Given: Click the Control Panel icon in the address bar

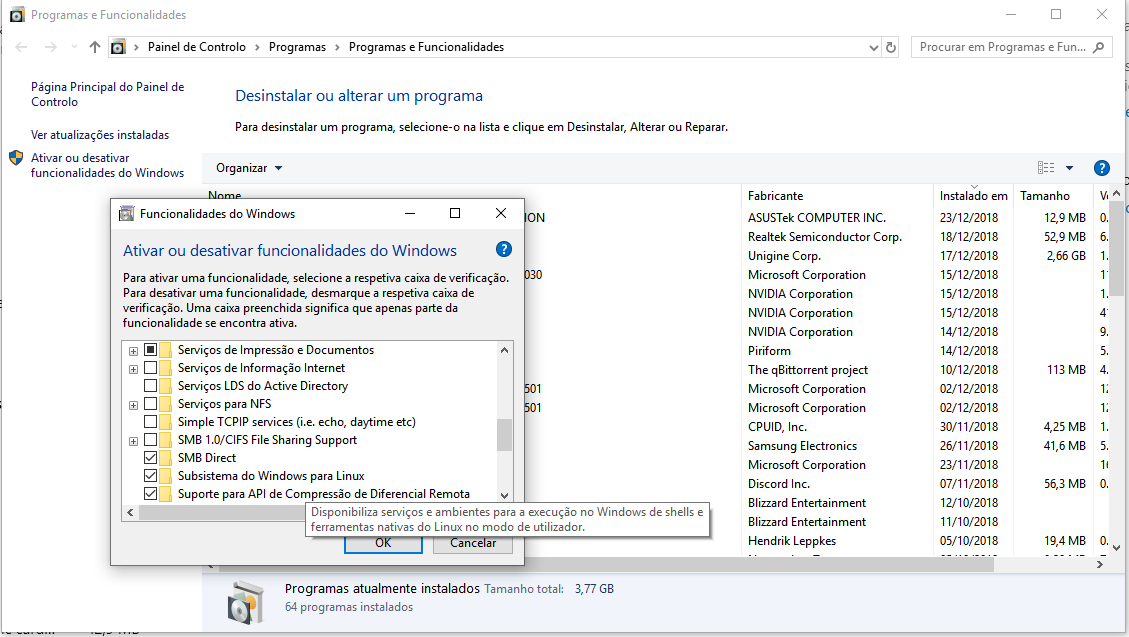Looking at the screenshot, I should click(118, 47).
